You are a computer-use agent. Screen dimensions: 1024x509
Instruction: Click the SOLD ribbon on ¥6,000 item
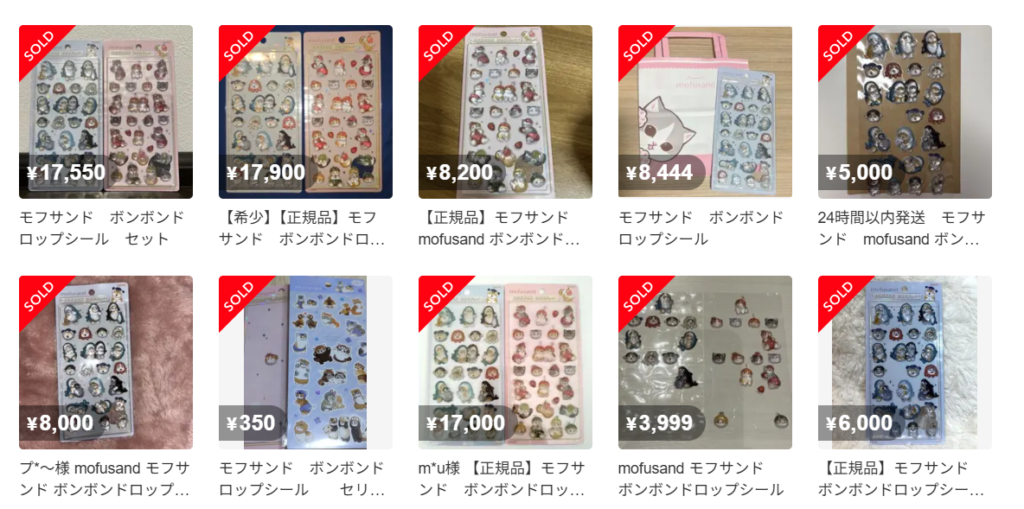click(839, 296)
